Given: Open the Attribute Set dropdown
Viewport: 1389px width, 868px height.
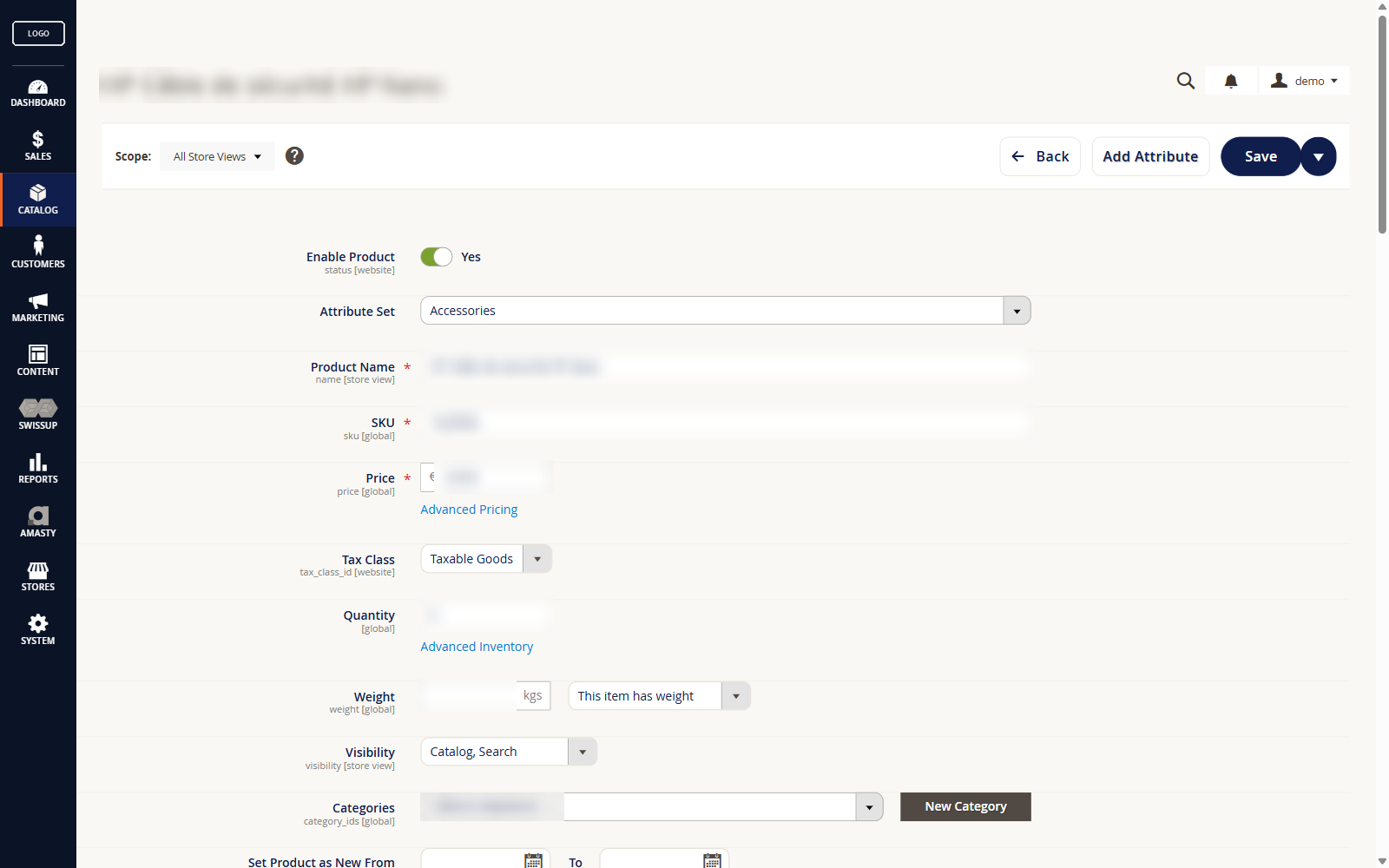Looking at the screenshot, I should [x=726, y=311].
